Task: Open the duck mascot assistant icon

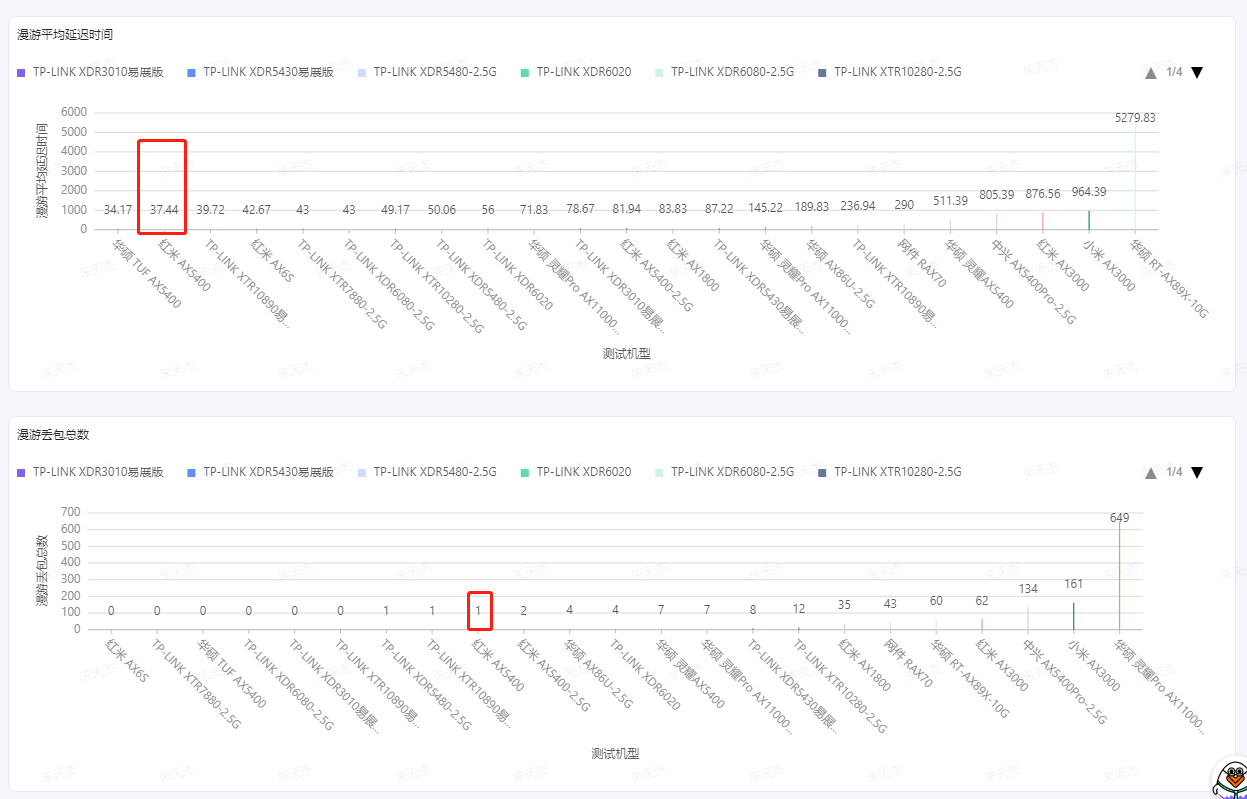Action: [1230, 780]
